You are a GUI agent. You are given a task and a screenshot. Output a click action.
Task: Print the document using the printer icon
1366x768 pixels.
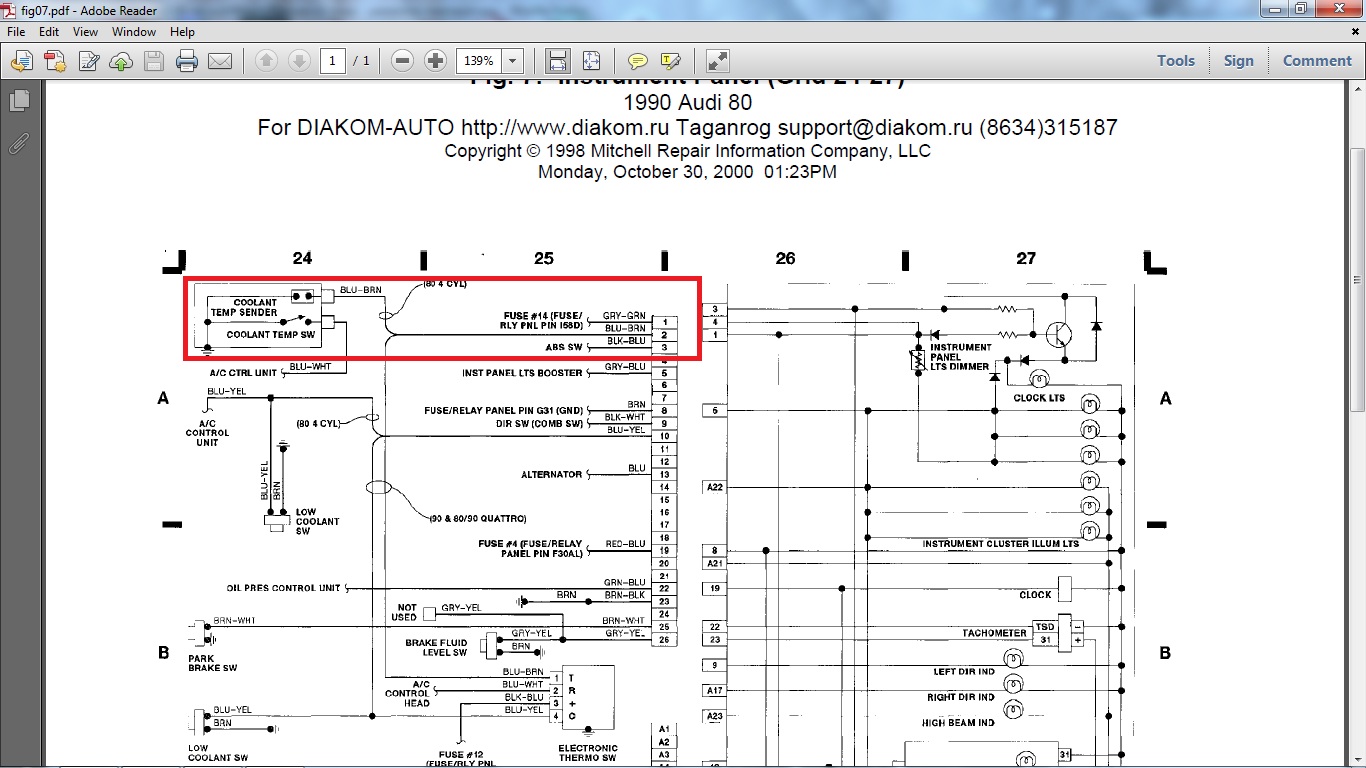tap(187, 61)
